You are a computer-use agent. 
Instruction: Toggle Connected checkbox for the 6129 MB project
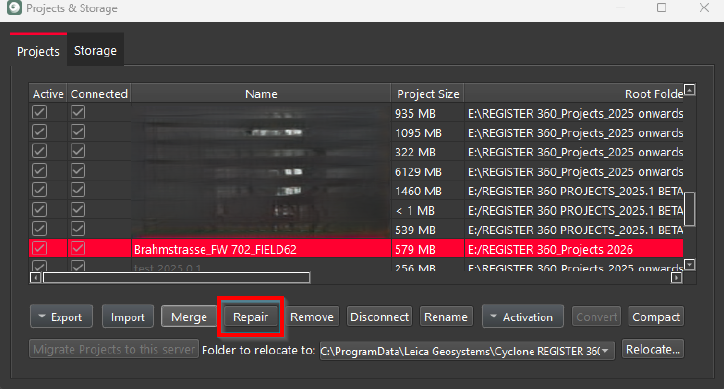click(78, 170)
